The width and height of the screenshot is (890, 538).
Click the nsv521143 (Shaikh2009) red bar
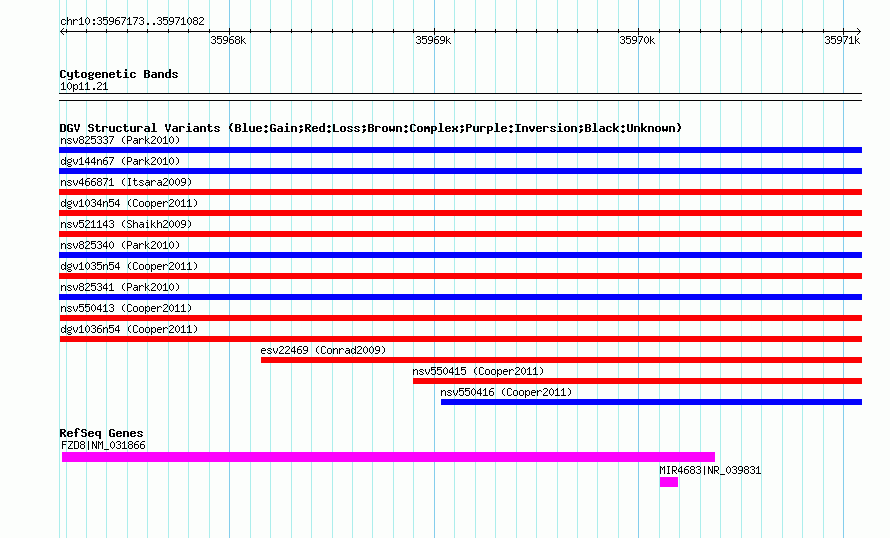pyautogui.click(x=460, y=234)
